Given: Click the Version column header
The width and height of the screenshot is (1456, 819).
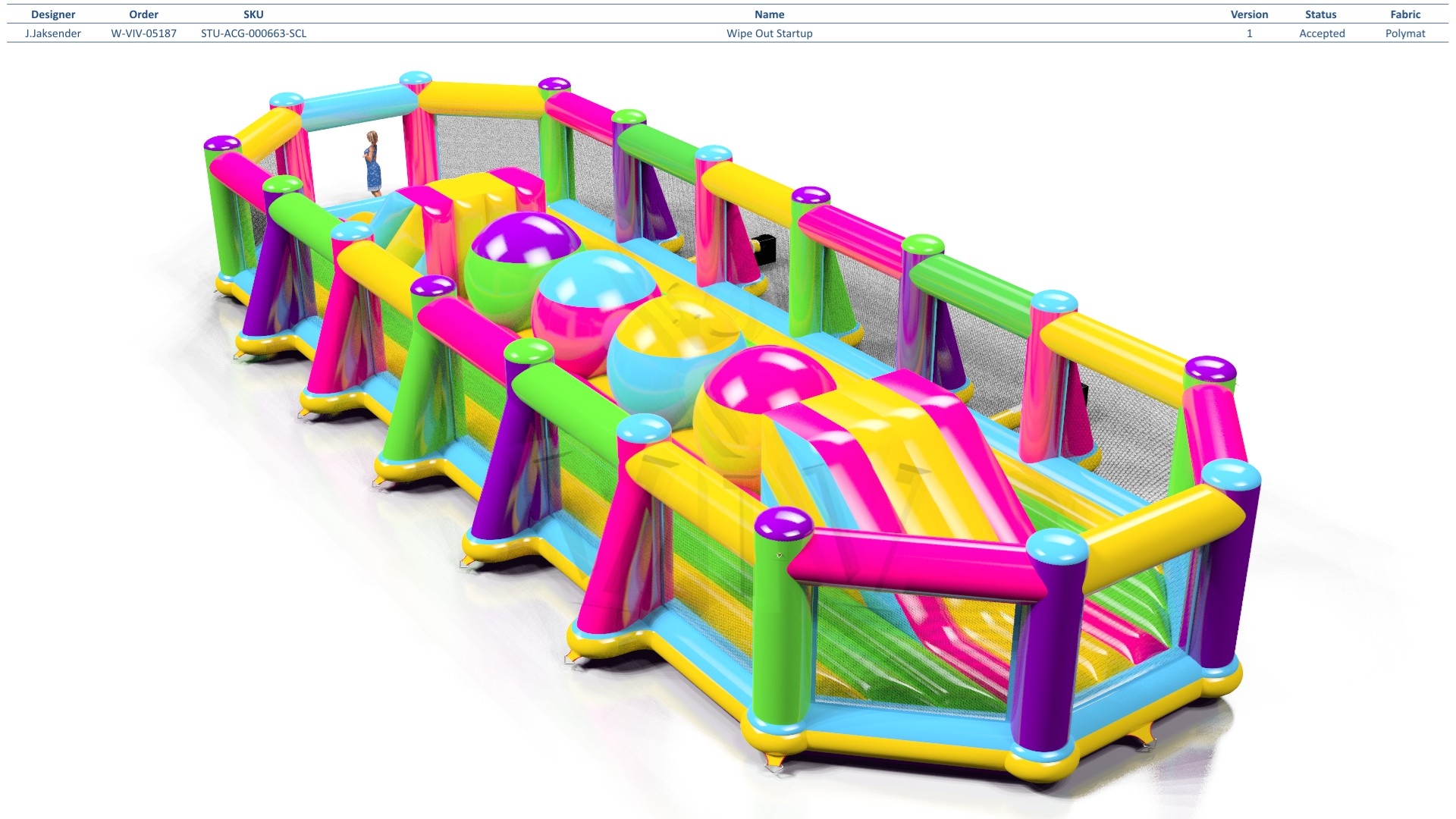Looking at the screenshot, I should tap(1249, 14).
